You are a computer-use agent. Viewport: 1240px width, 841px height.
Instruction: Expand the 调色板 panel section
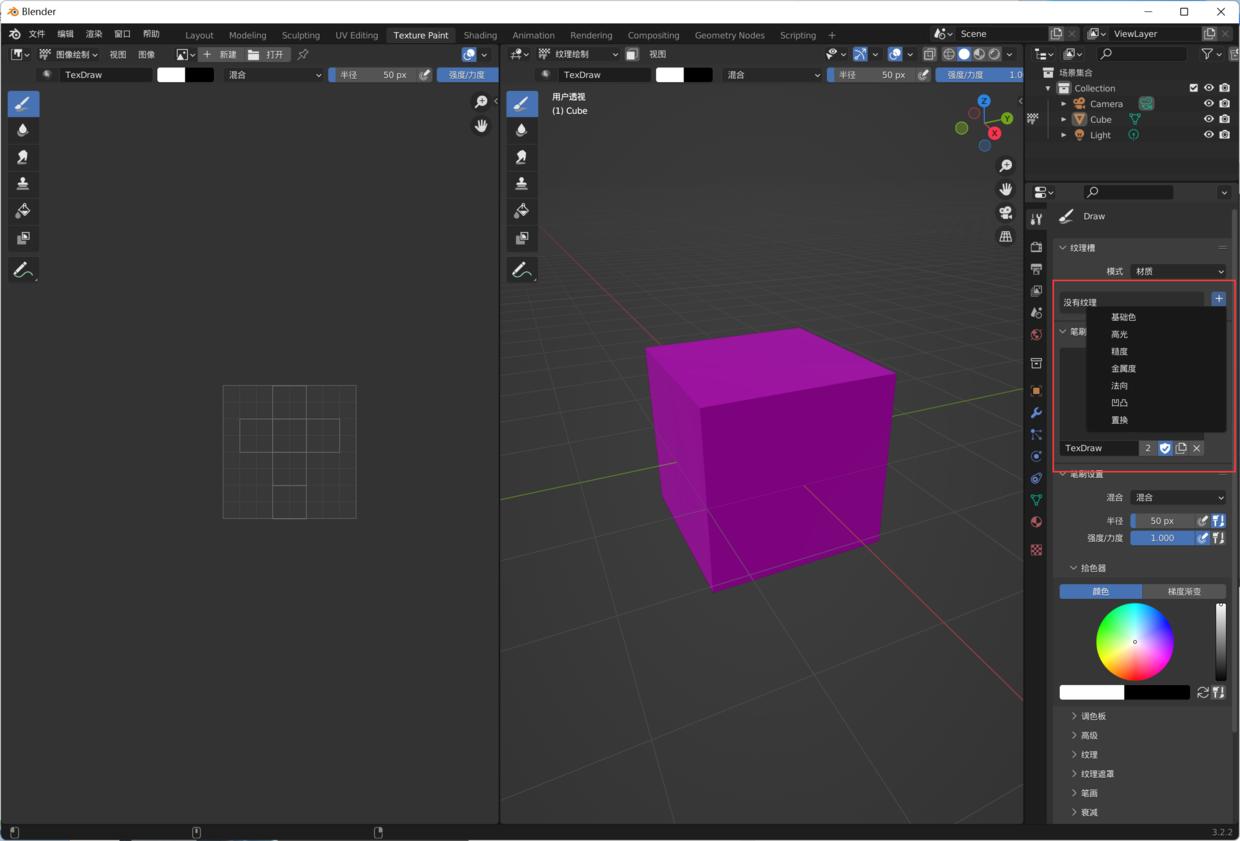pyautogui.click(x=1090, y=715)
